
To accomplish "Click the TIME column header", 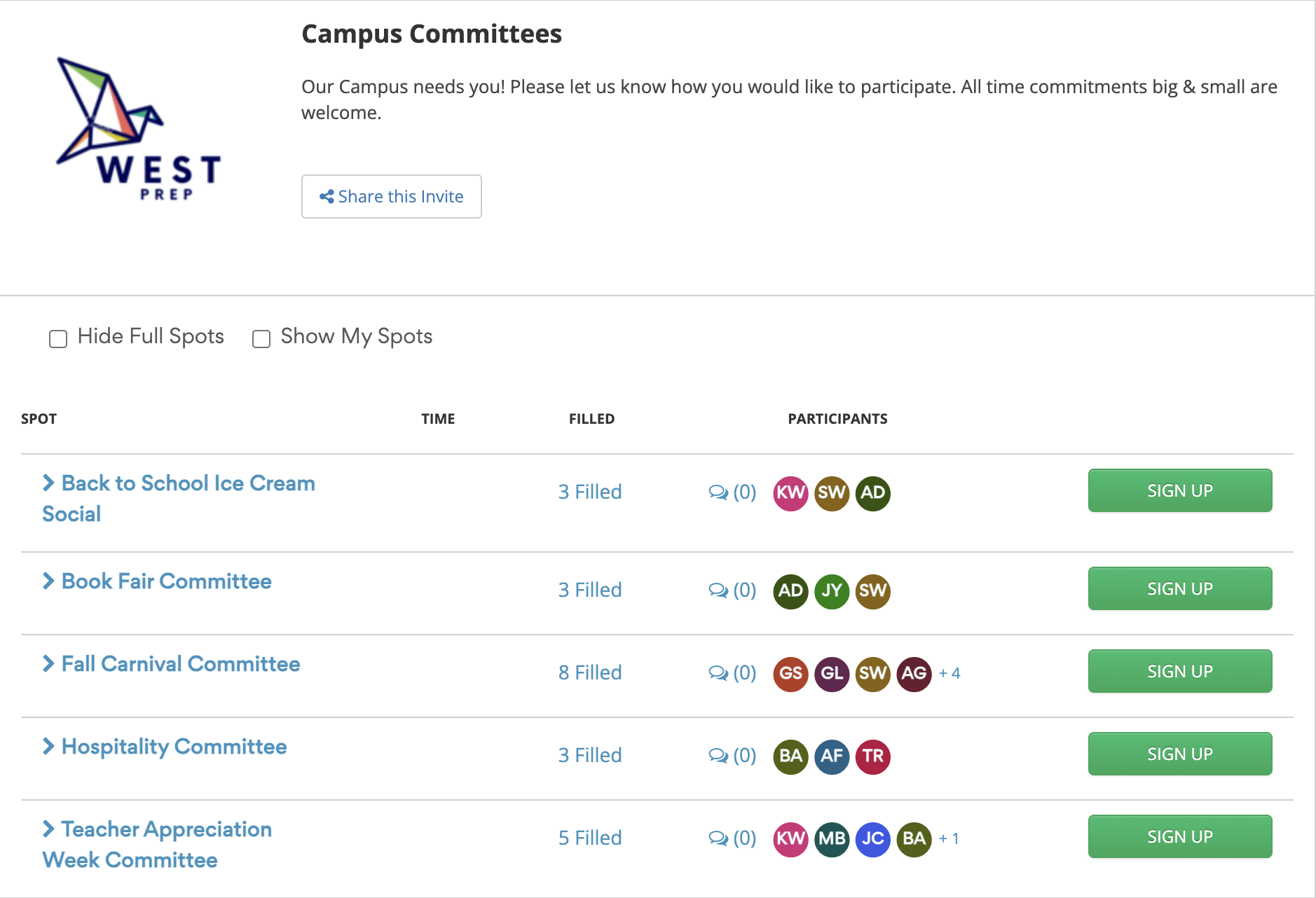I will click(x=438, y=419).
